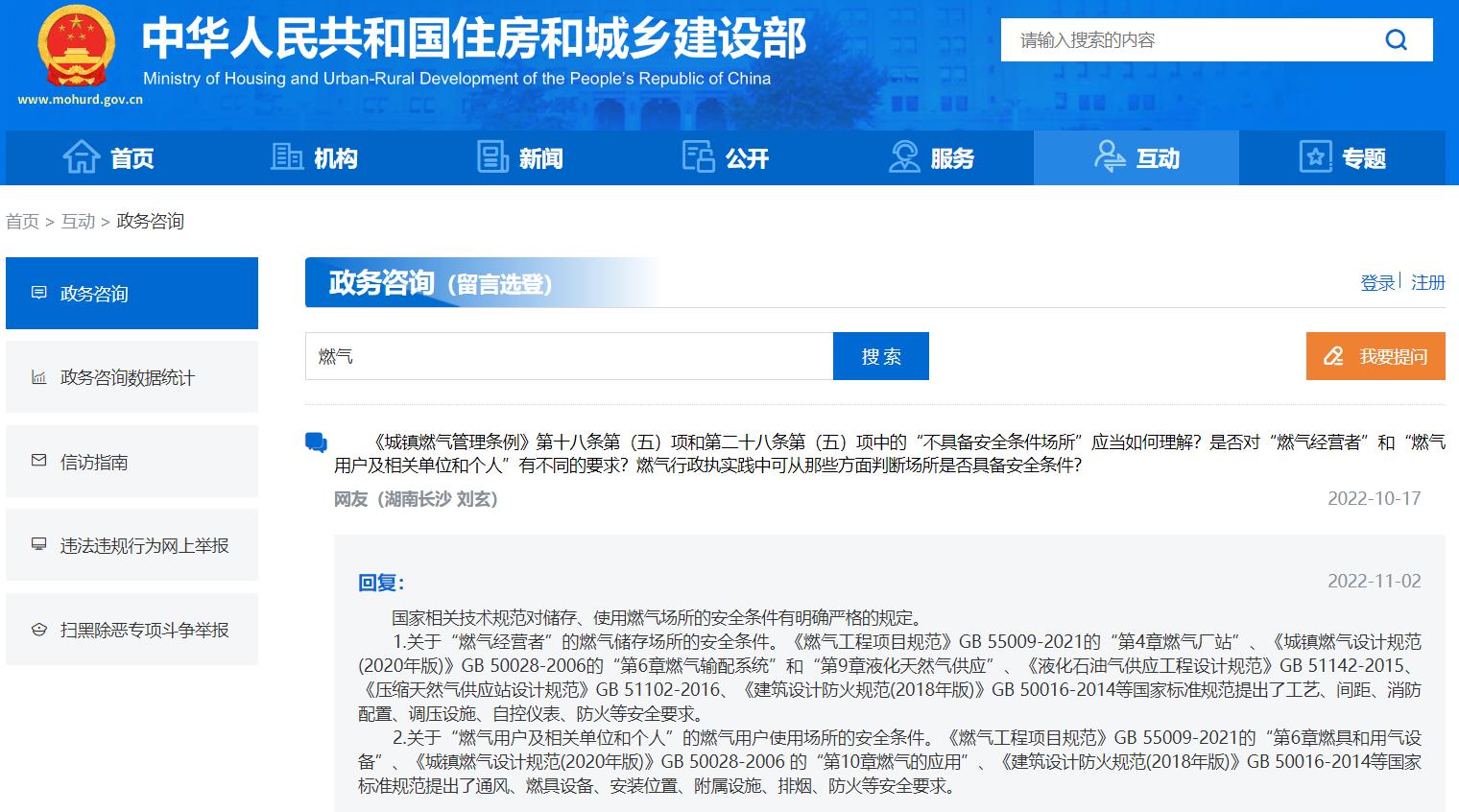Click the question date 2022-10-17
Screen dimensions: 1459x812
tap(1374, 498)
